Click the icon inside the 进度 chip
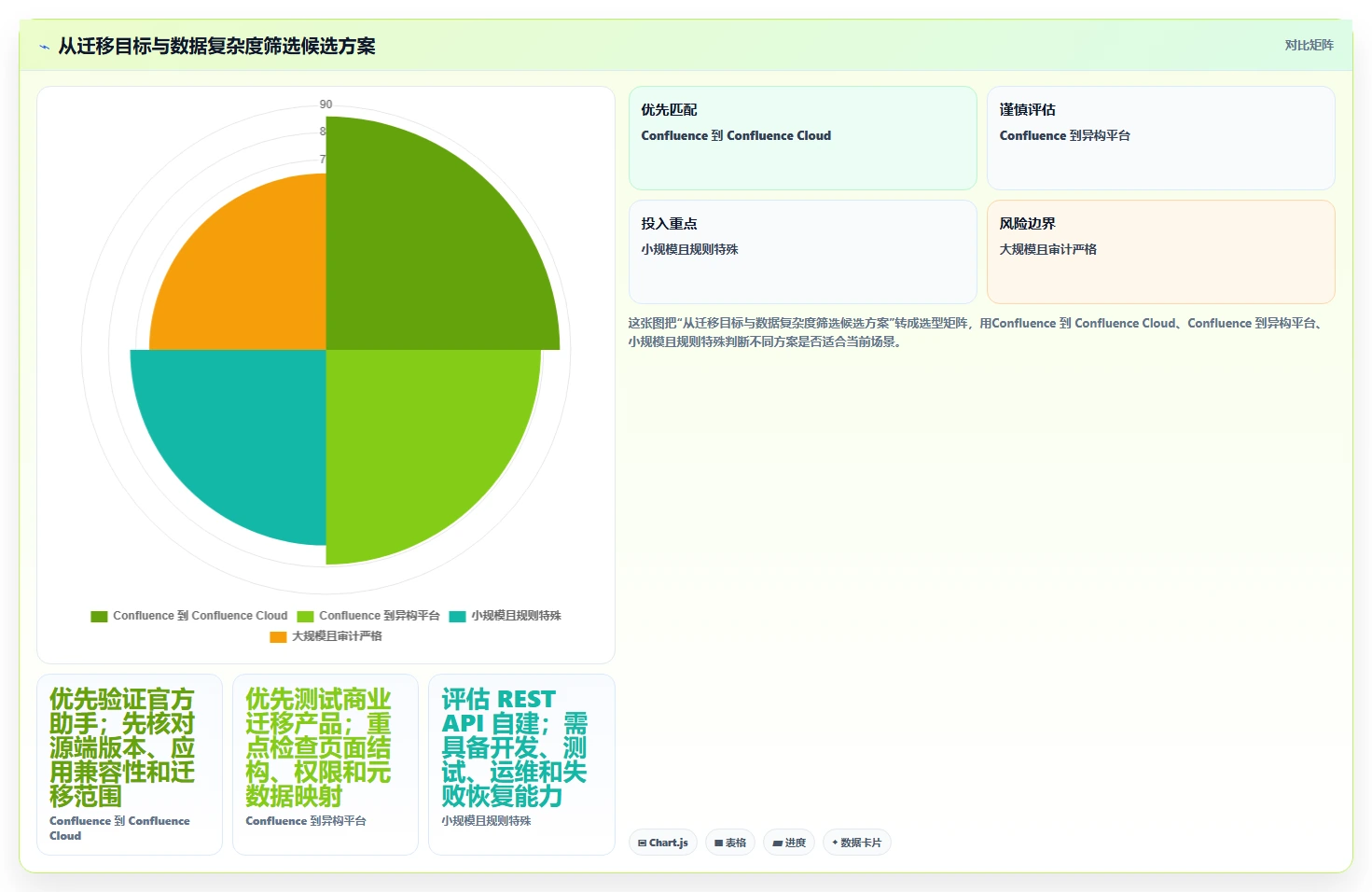The image size is (1372, 892). (777, 843)
